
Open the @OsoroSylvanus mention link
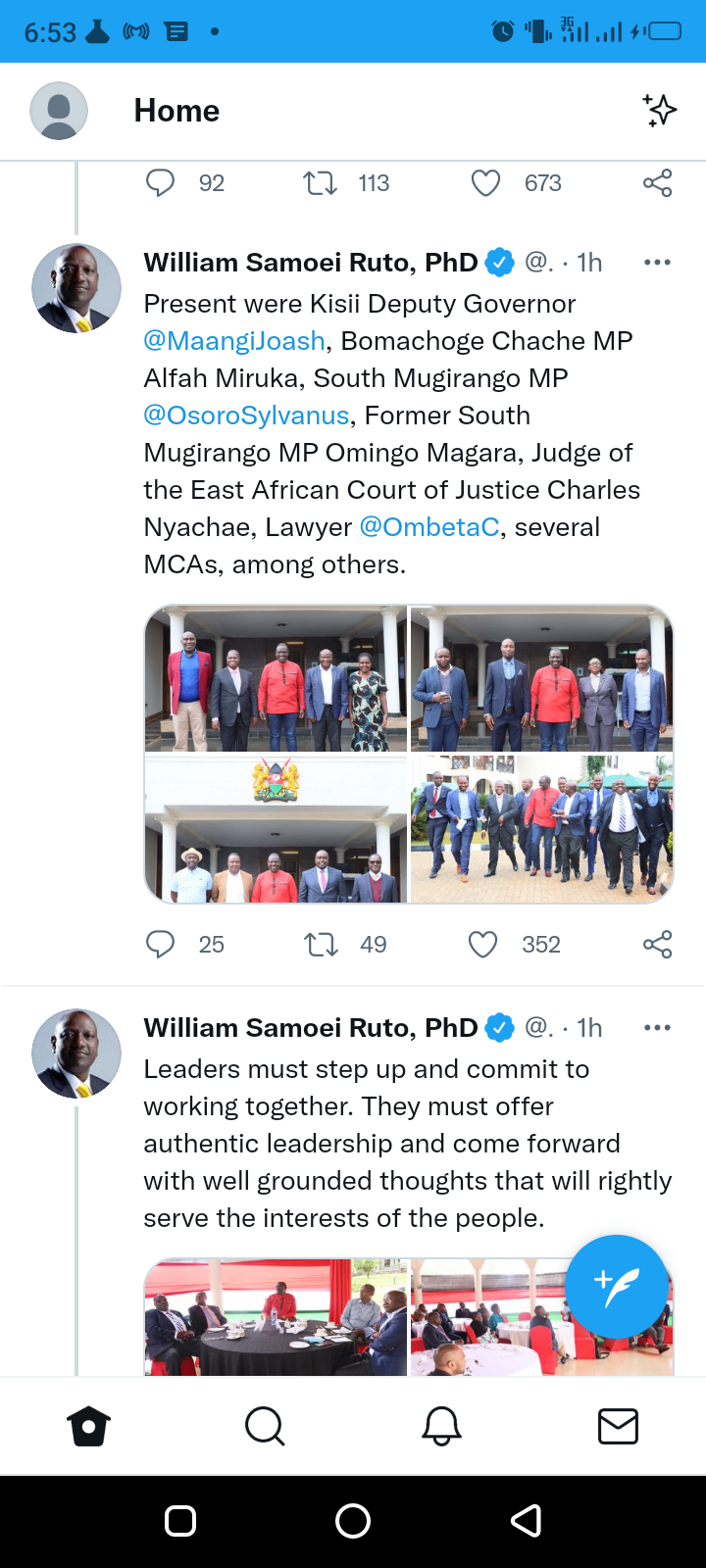pyautogui.click(x=246, y=416)
